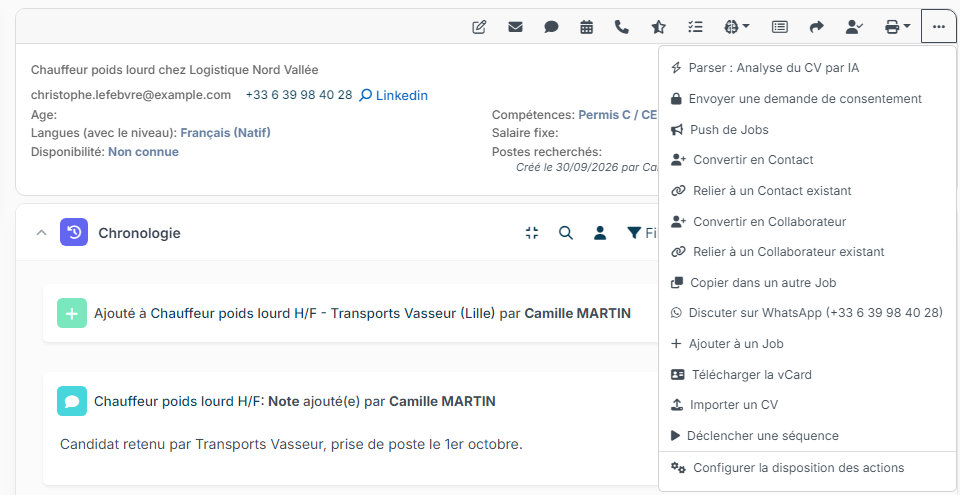Click the email christophe.lefebvre@example.com
The width and height of the screenshot is (960, 495).
click(131, 95)
